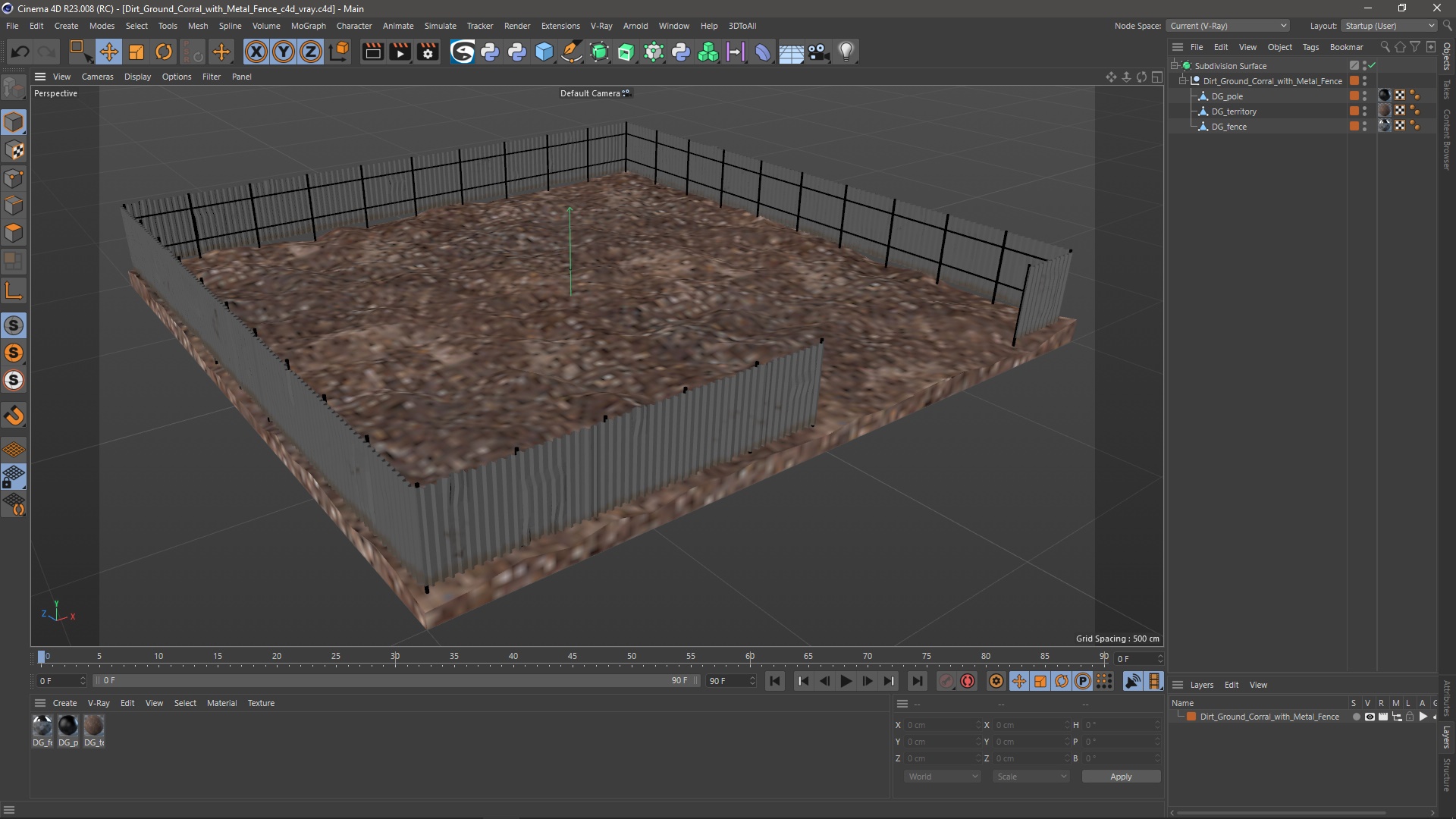
Task: Toggle the X-axis lock
Action: [256, 52]
